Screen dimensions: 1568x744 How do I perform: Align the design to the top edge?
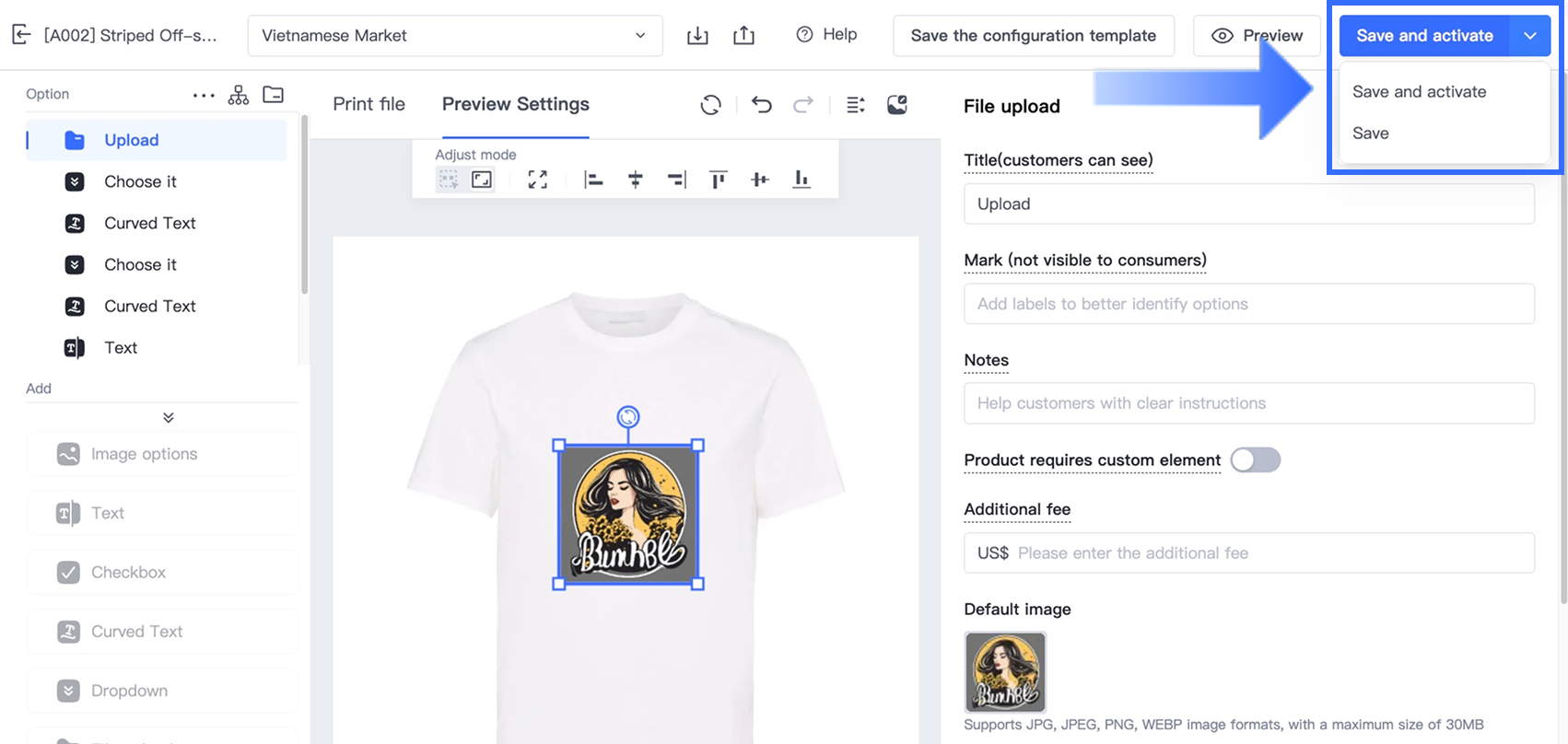coord(719,180)
